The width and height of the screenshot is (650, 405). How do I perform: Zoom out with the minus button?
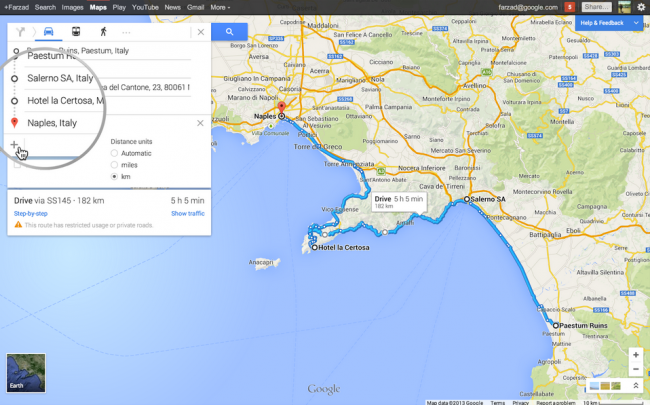636,369
